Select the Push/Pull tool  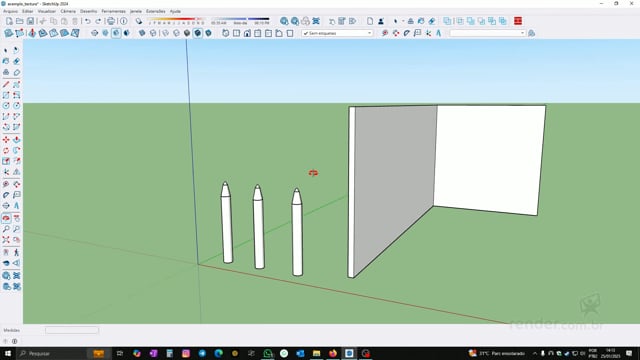coord(16,140)
